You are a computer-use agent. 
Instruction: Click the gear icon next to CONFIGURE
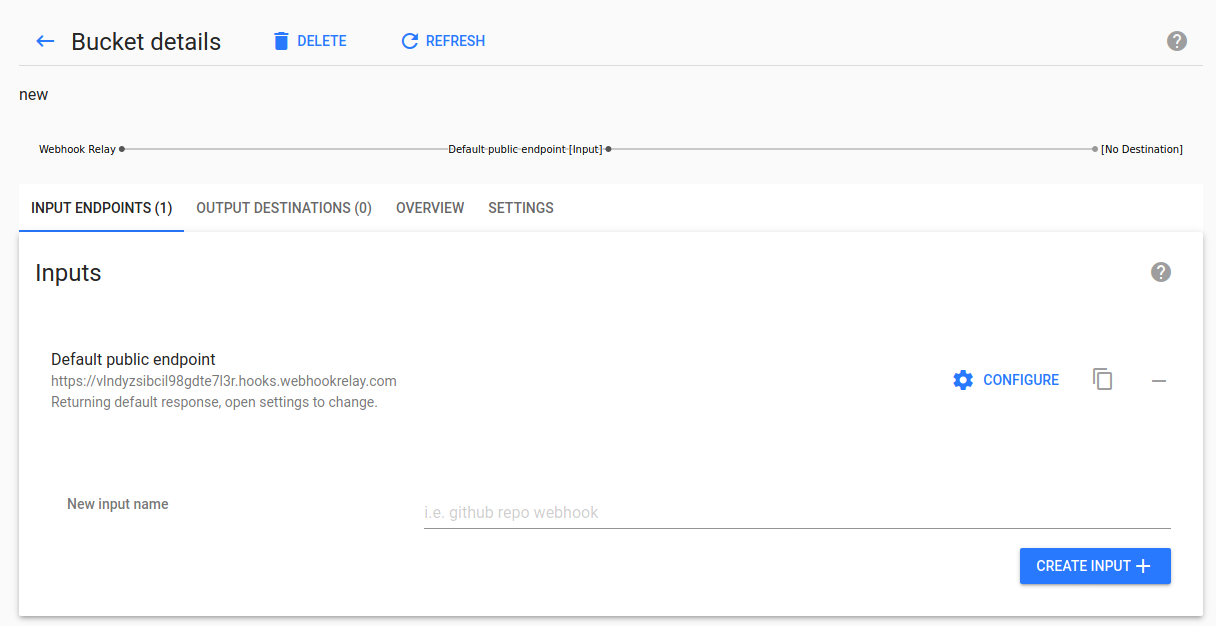point(963,379)
